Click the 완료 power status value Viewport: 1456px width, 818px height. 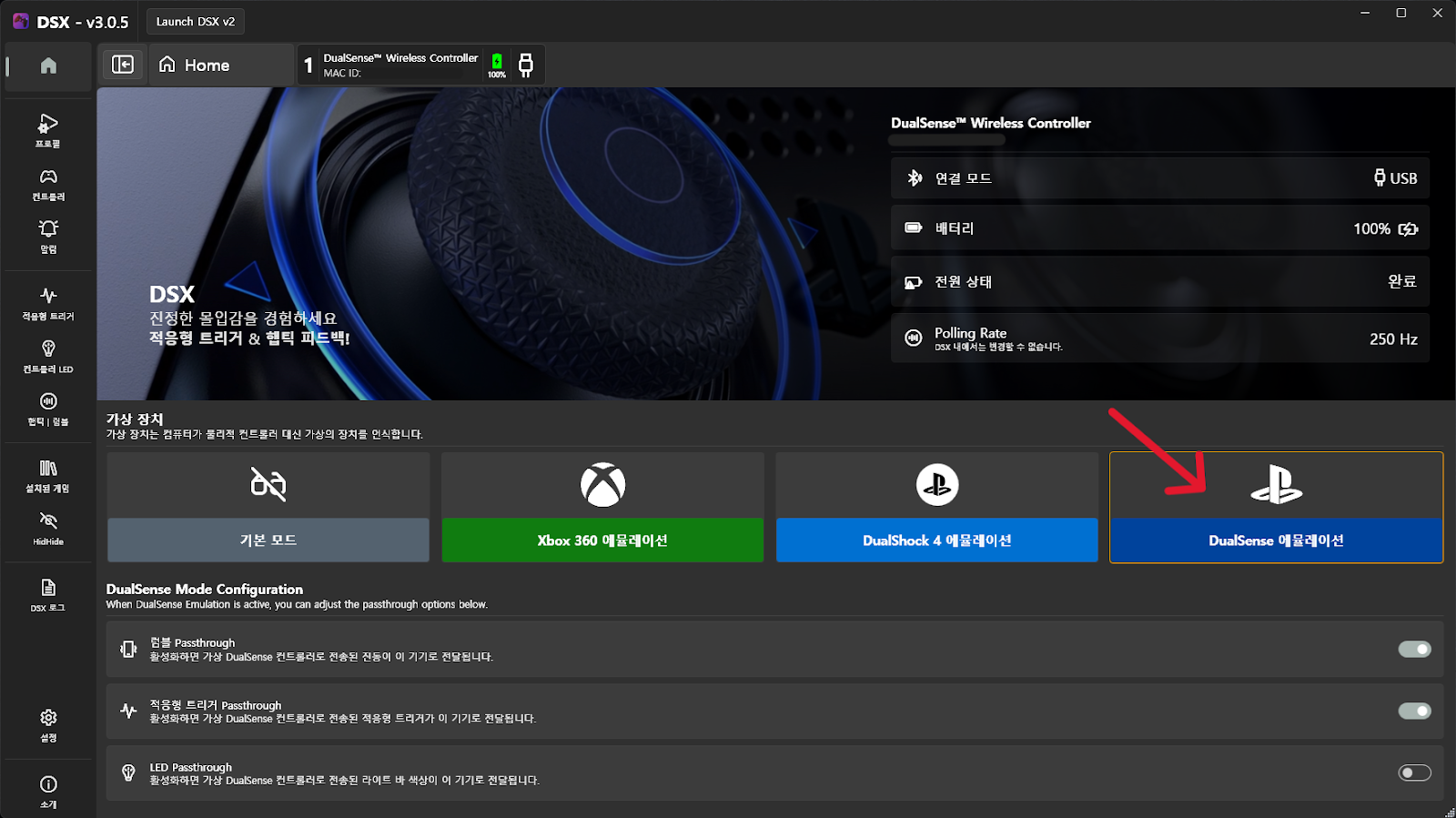[1402, 281]
